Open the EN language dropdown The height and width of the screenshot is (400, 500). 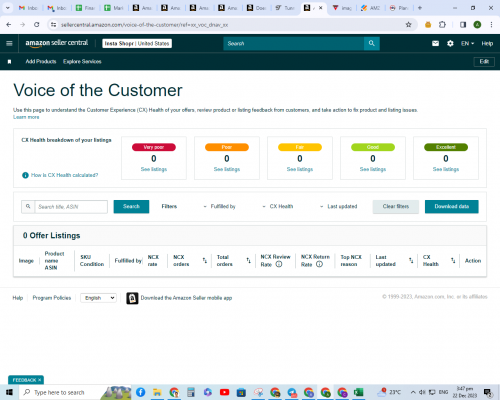[x=467, y=43]
